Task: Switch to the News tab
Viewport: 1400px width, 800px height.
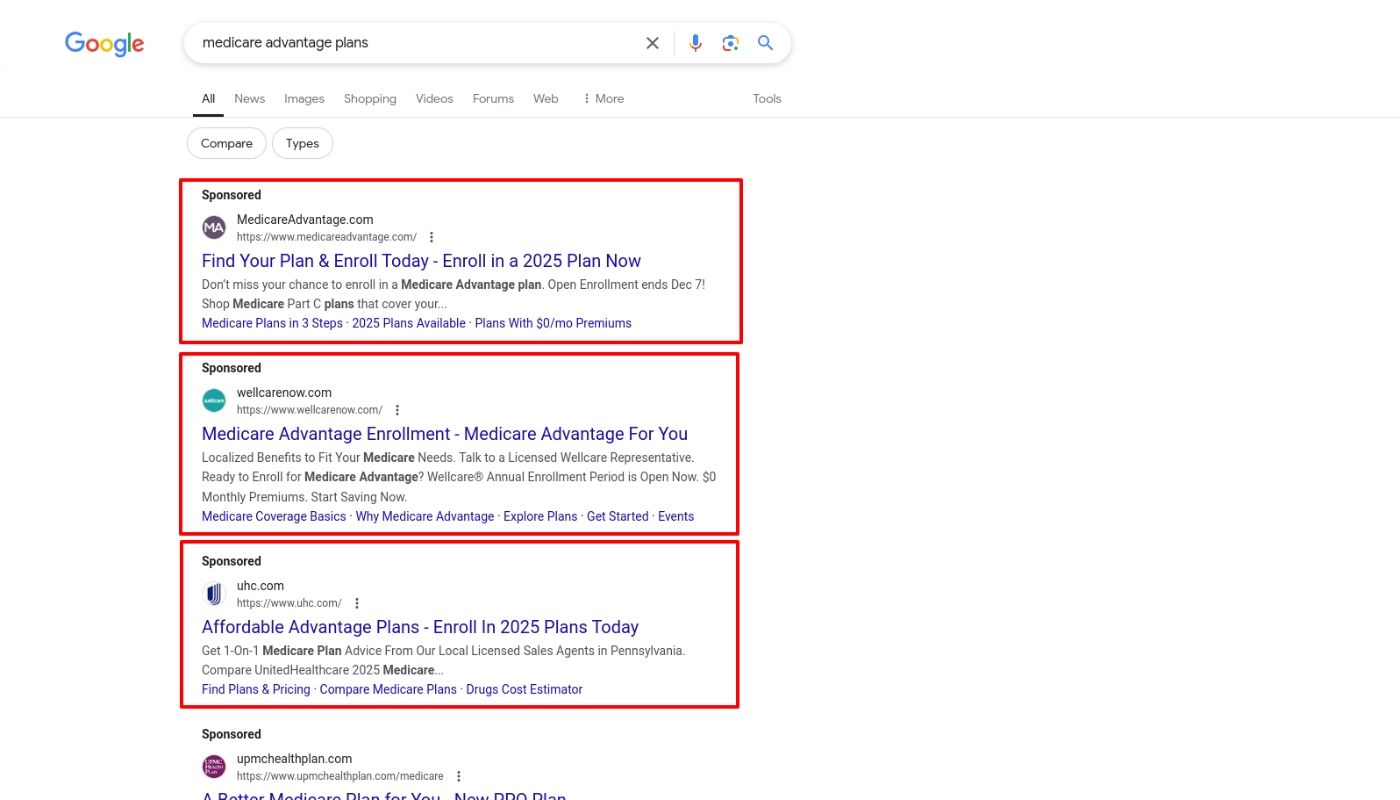Action: pos(250,99)
